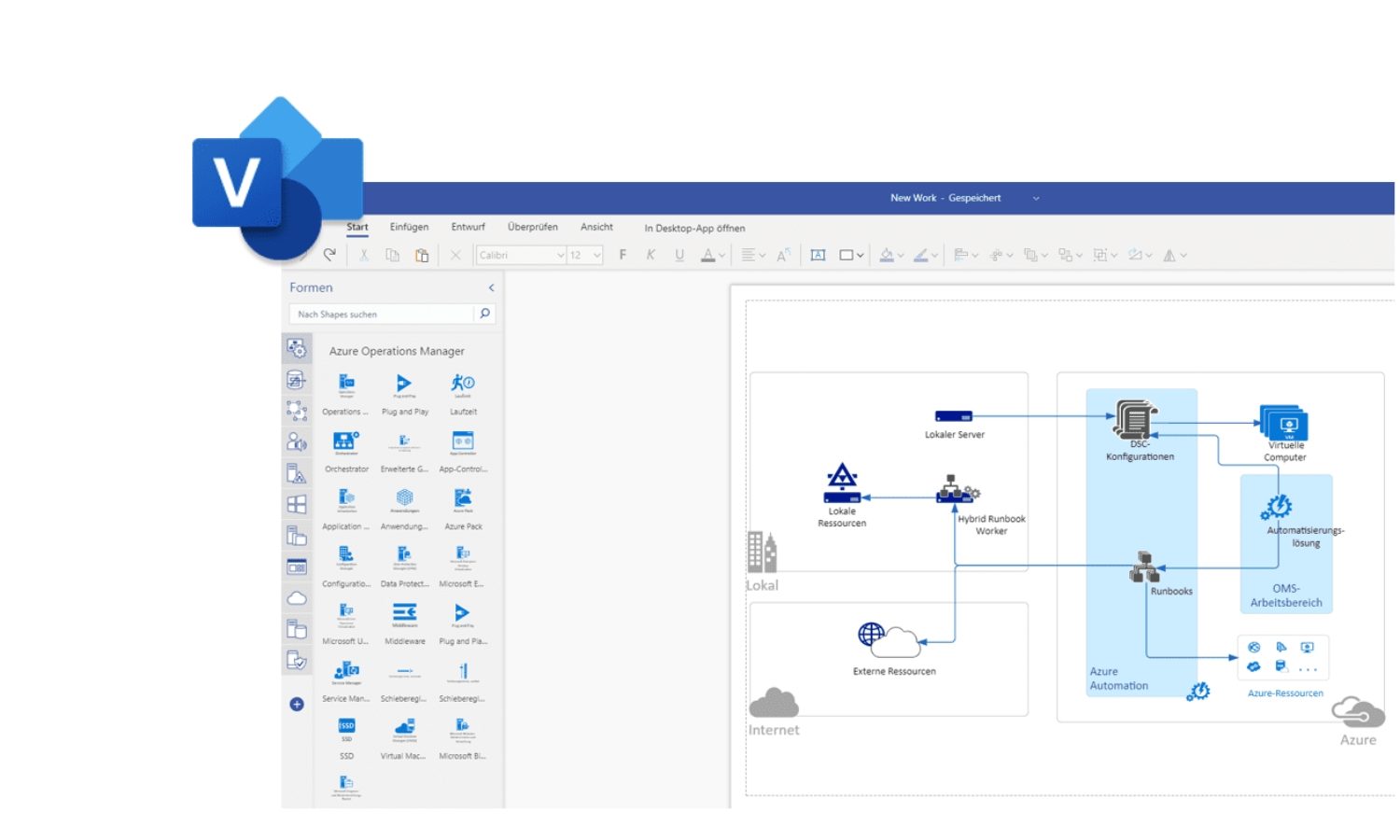Image resolution: width=1400 pixels, height=840 pixels.
Task: Select the Windows logo stencil icon
Action: coord(297,504)
